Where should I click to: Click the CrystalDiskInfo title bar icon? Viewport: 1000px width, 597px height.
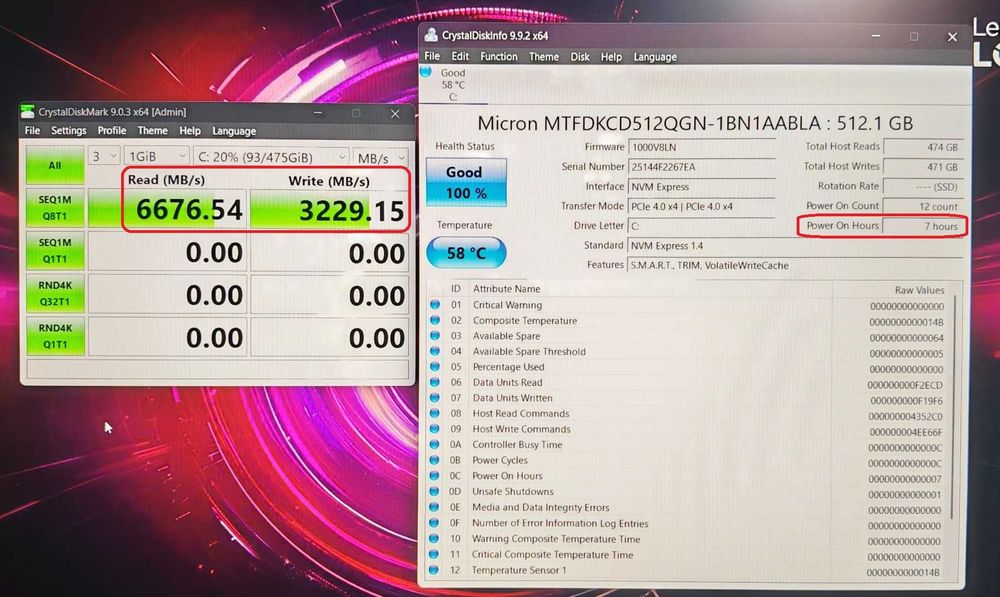432,35
